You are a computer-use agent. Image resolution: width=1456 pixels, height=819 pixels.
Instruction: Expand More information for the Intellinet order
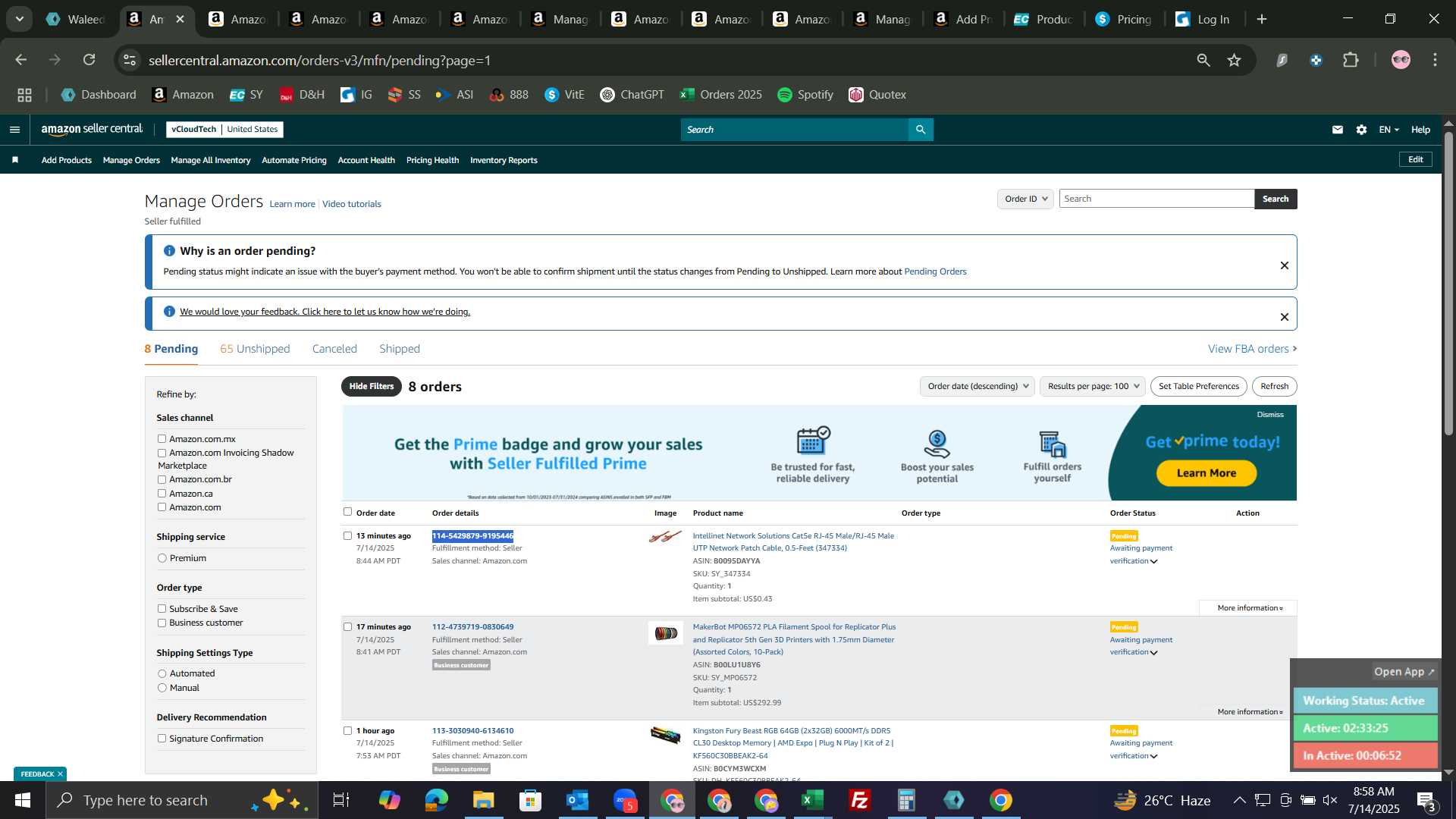pos(1250,608)
